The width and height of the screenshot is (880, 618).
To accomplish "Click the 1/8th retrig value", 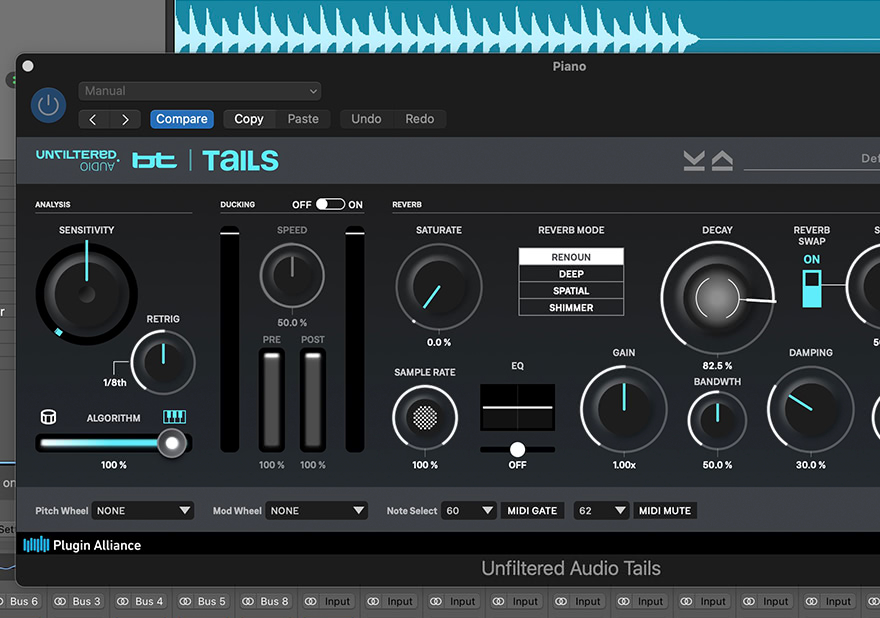I will [x=114, y=382].
